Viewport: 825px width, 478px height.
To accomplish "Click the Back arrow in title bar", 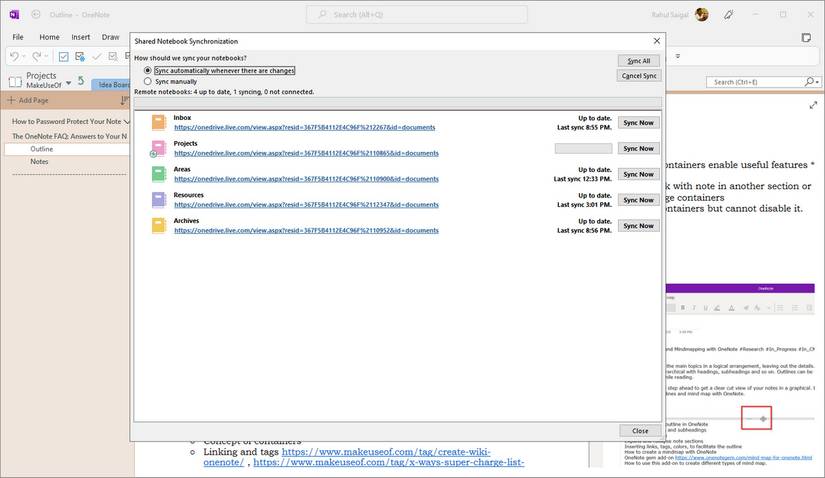I will [36, 15].
